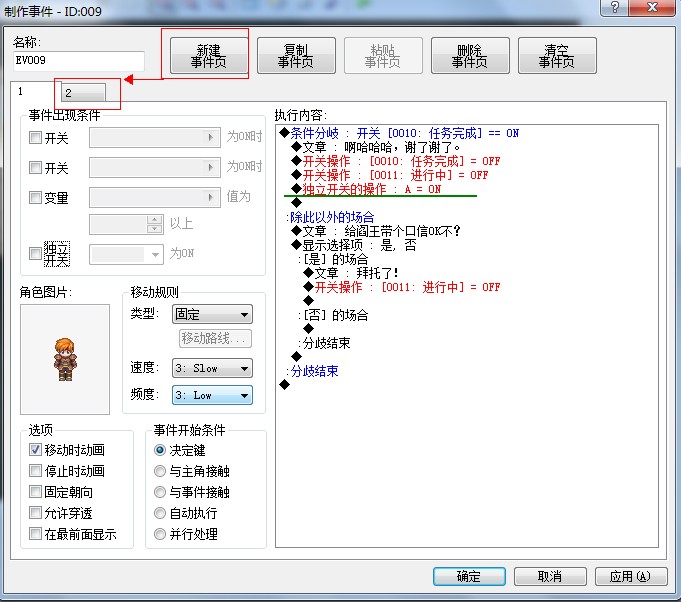The width and height of the screenshot is (681, 602).
Task: Select the last empty command line
Action: click(285, 384)
